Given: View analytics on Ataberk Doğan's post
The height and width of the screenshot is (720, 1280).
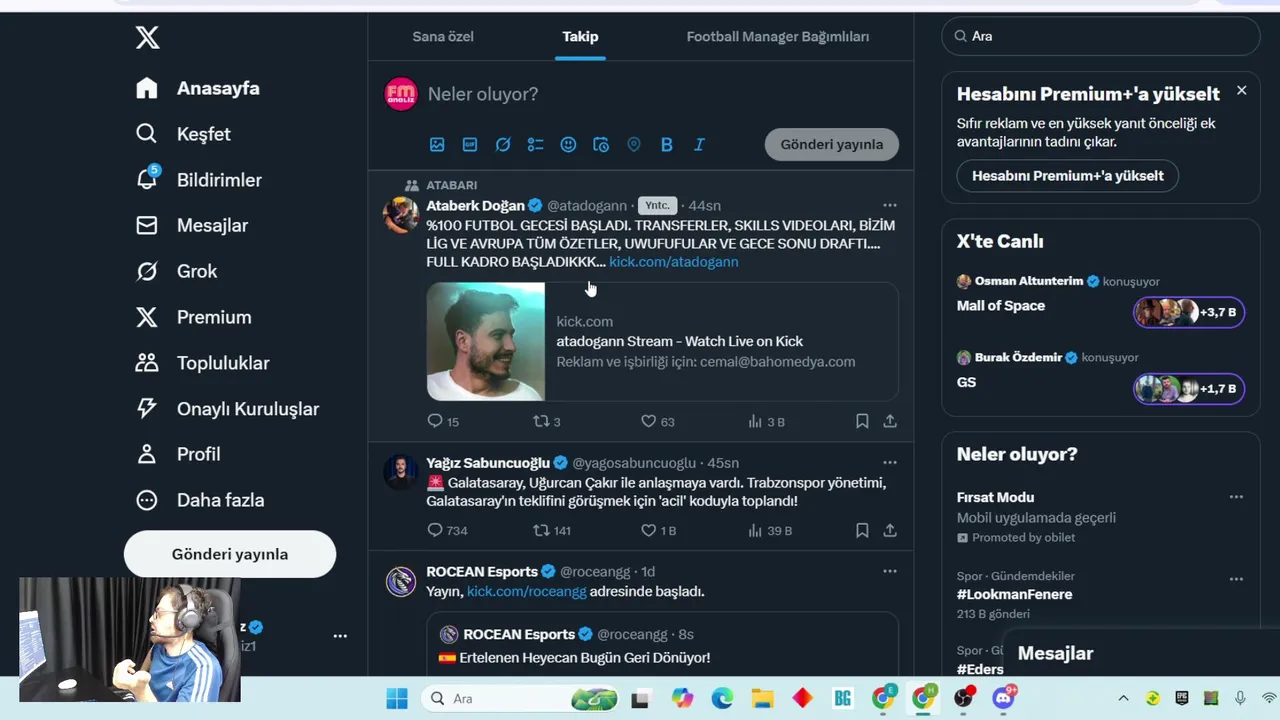Looking at the screenshot, I should click(766, 421).
